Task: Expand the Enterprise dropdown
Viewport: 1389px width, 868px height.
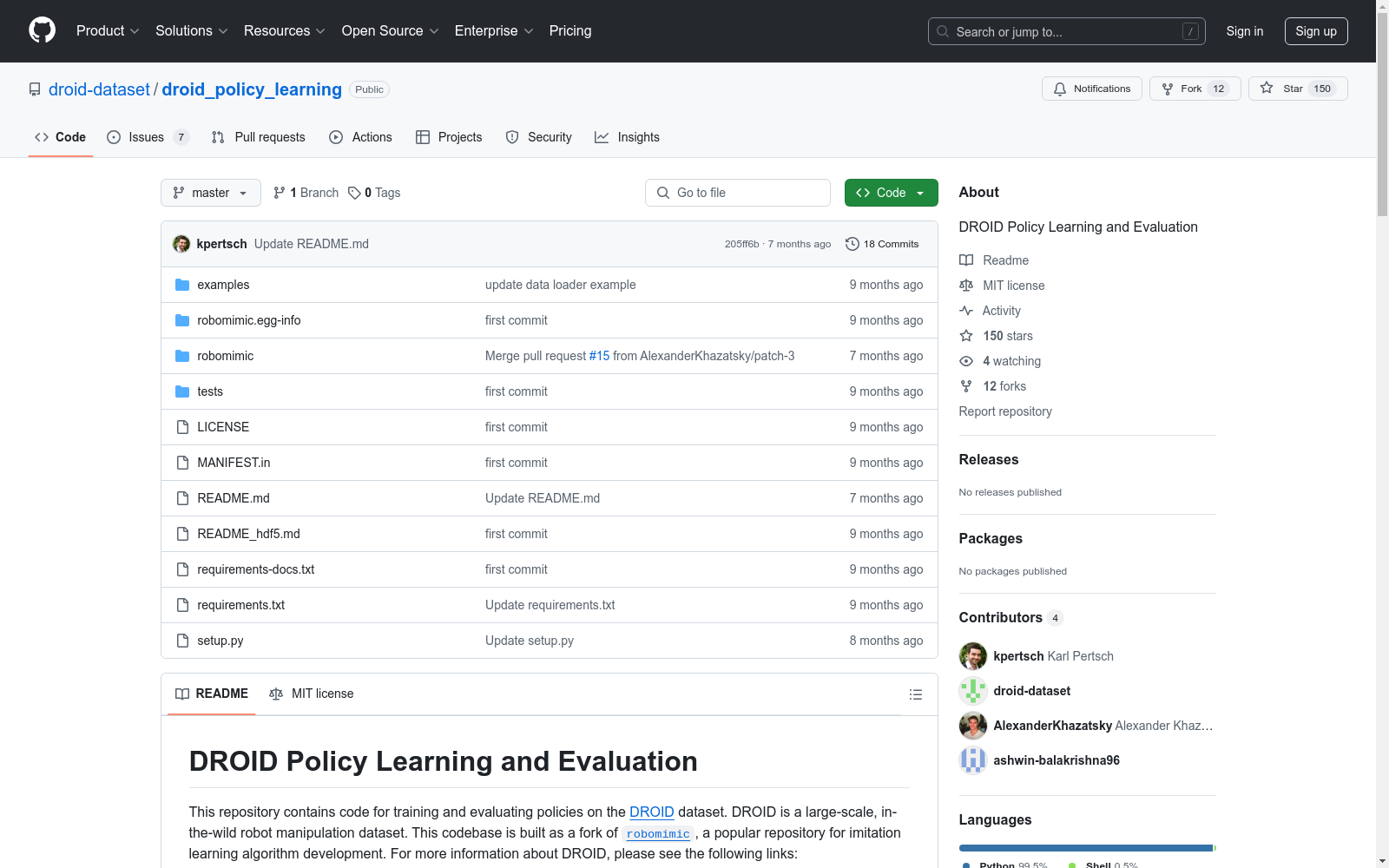Action: point(494,30)
